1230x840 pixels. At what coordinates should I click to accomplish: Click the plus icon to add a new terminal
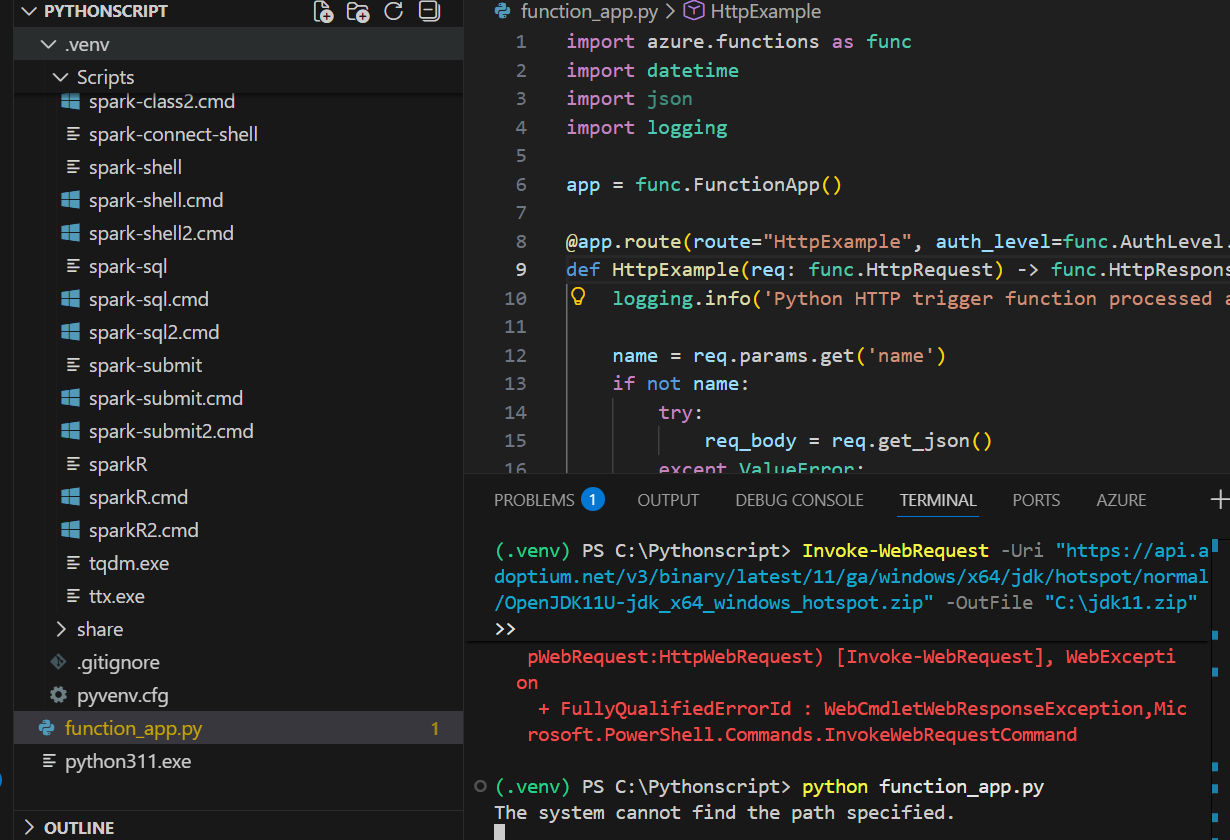[1220, 499]
